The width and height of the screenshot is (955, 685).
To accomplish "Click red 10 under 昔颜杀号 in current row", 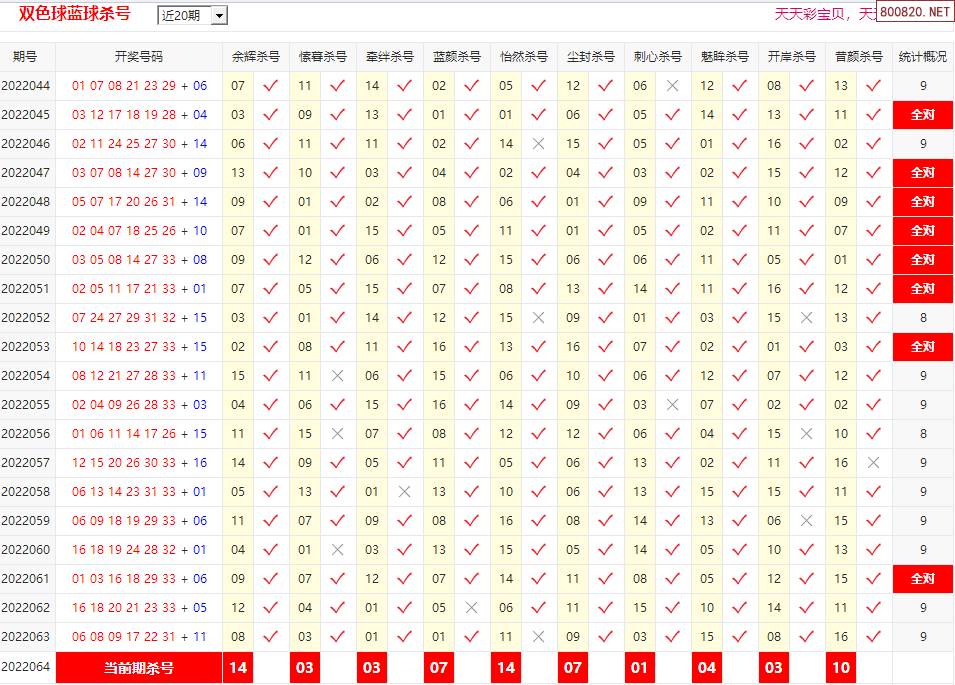I will (841, 668).
